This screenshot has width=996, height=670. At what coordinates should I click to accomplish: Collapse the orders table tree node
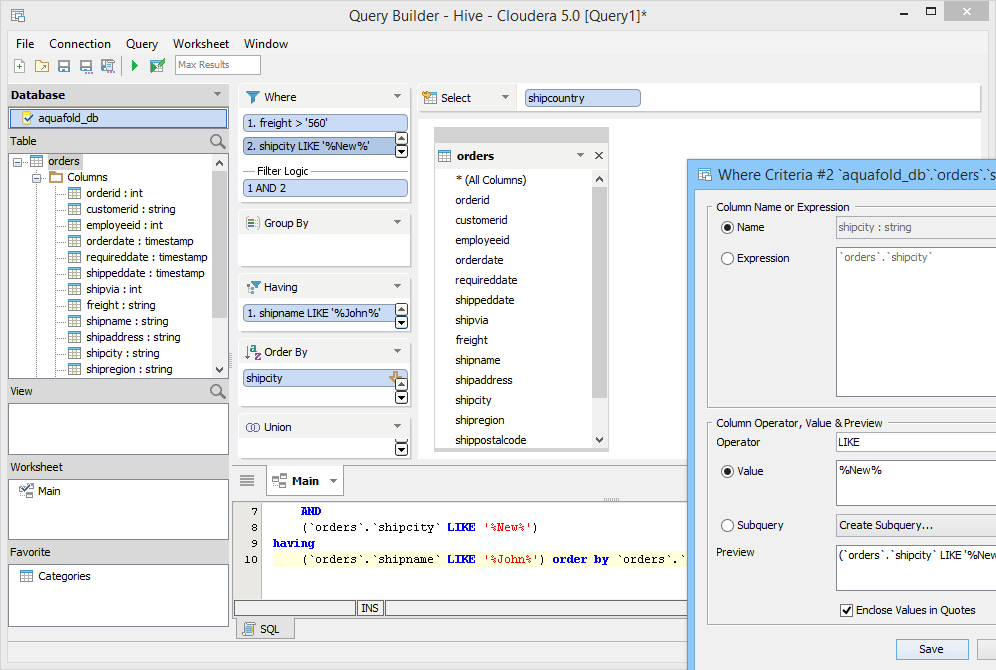click(17, 162)
